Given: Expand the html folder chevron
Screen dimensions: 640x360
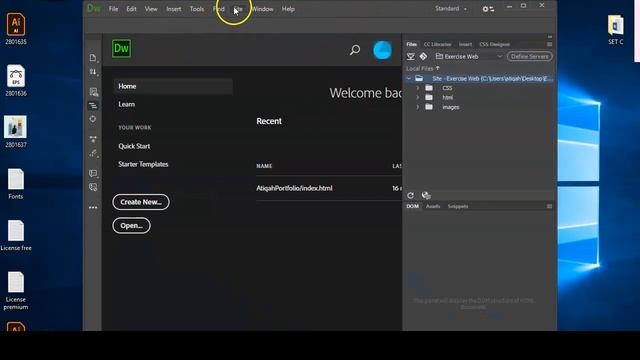Looking at the screenshot, I should click(x=418, y=97).
